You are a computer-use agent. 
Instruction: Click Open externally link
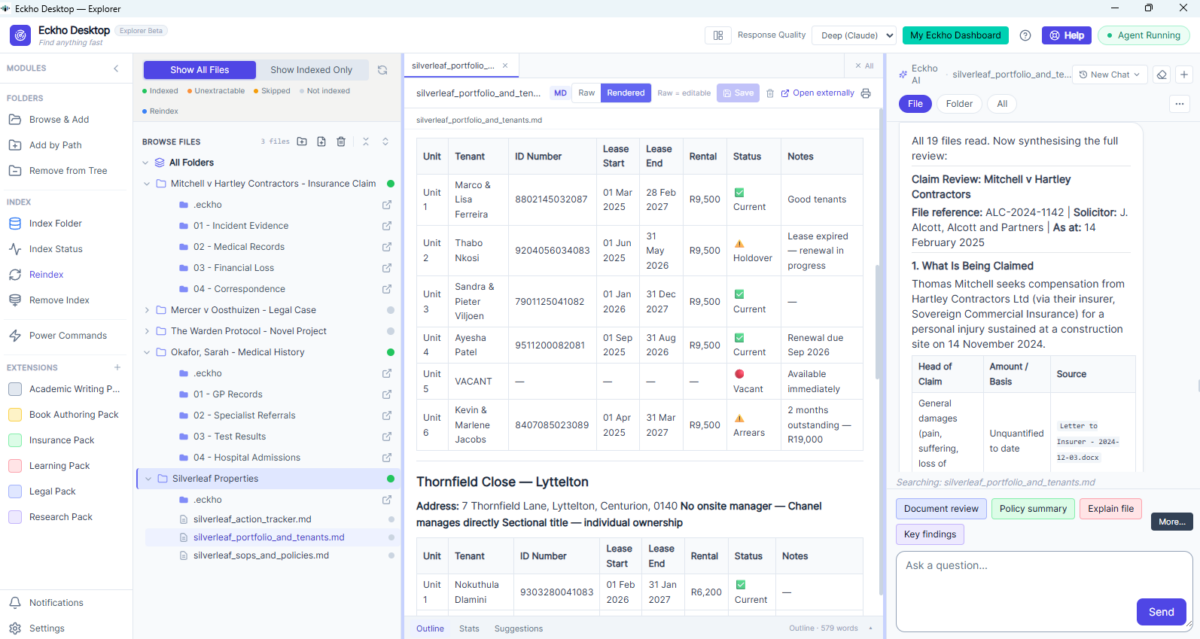tap(817, 93)
